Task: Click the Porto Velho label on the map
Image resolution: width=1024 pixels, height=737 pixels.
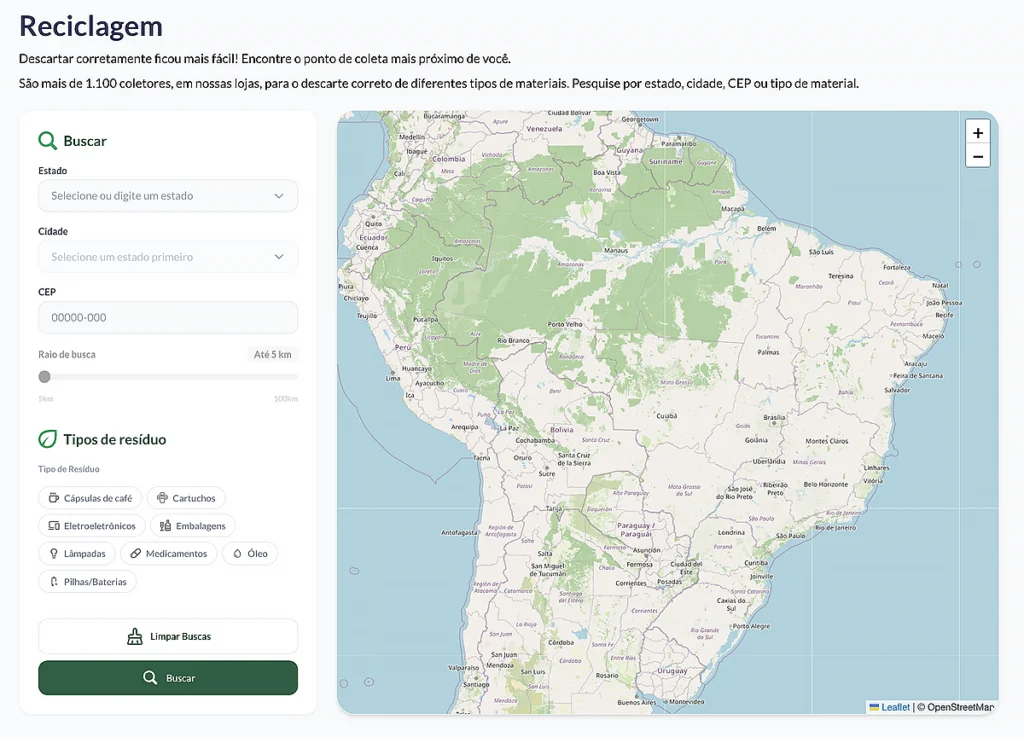Action: [x=565, y=324]
